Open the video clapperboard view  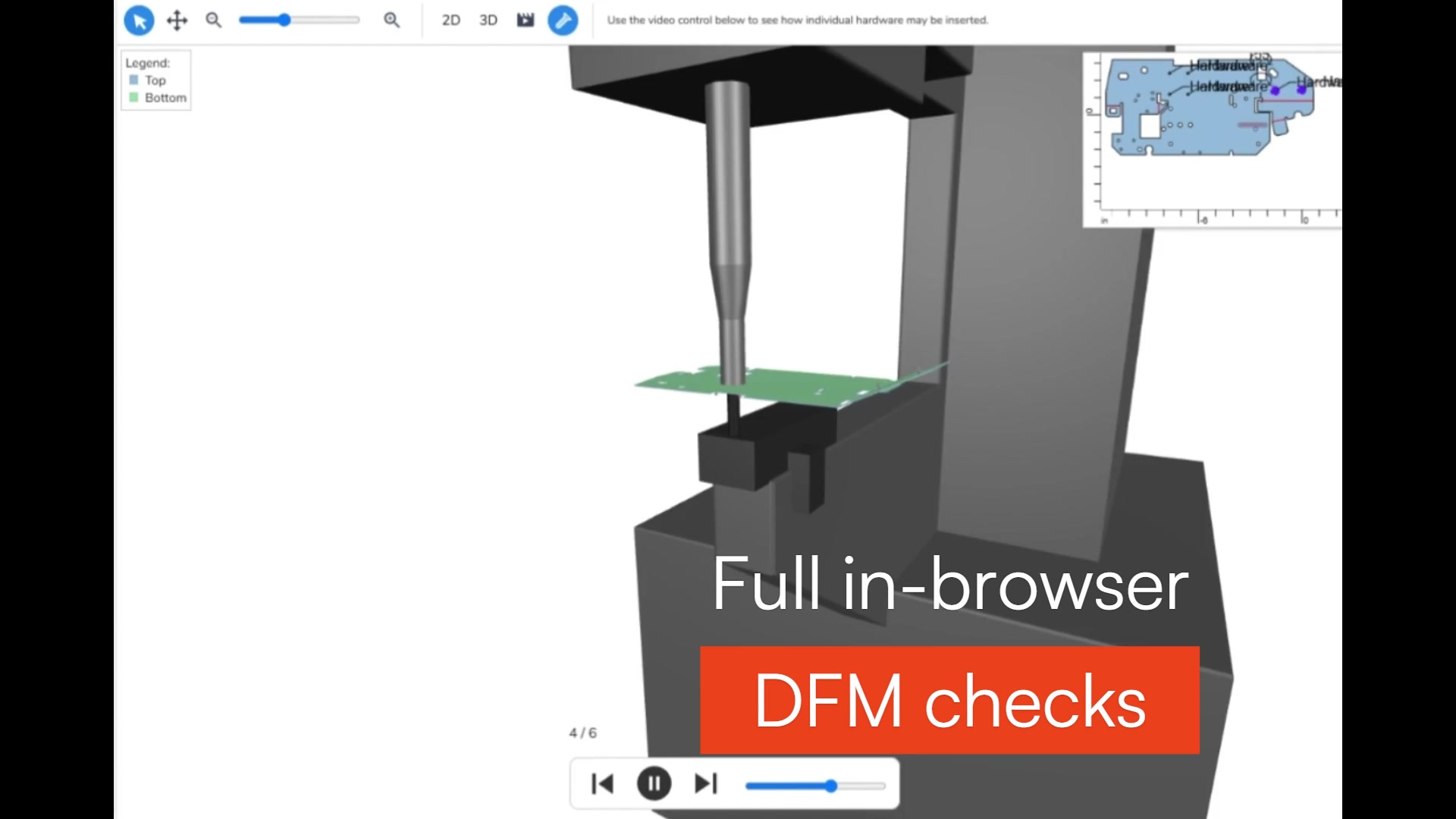[526, 20]
